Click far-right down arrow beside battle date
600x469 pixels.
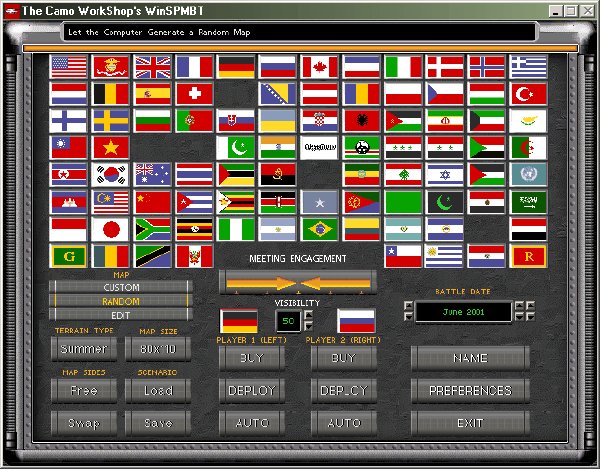point(530,316)
